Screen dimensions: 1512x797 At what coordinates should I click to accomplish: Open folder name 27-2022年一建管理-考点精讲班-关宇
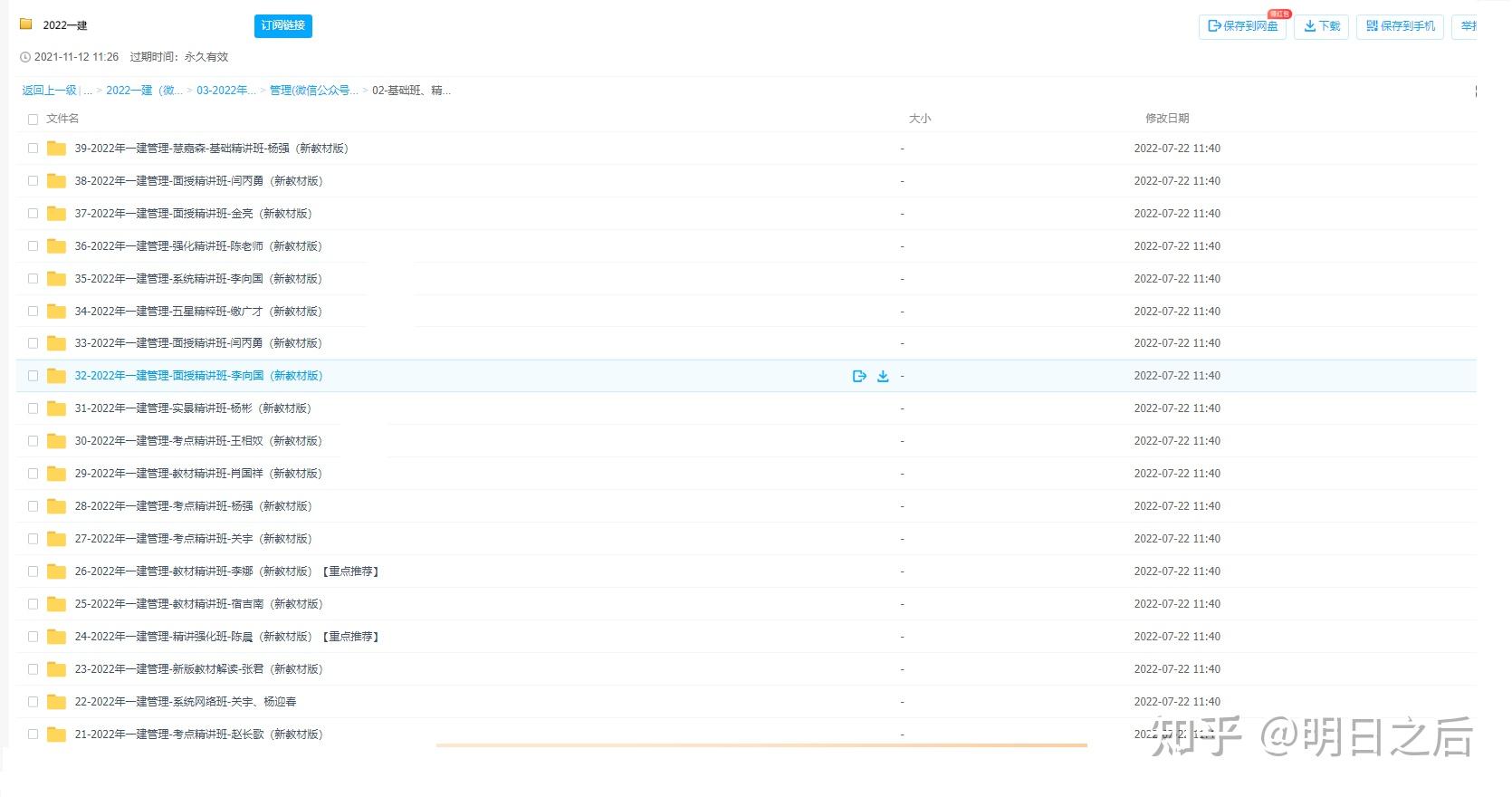tap(193, 539)
